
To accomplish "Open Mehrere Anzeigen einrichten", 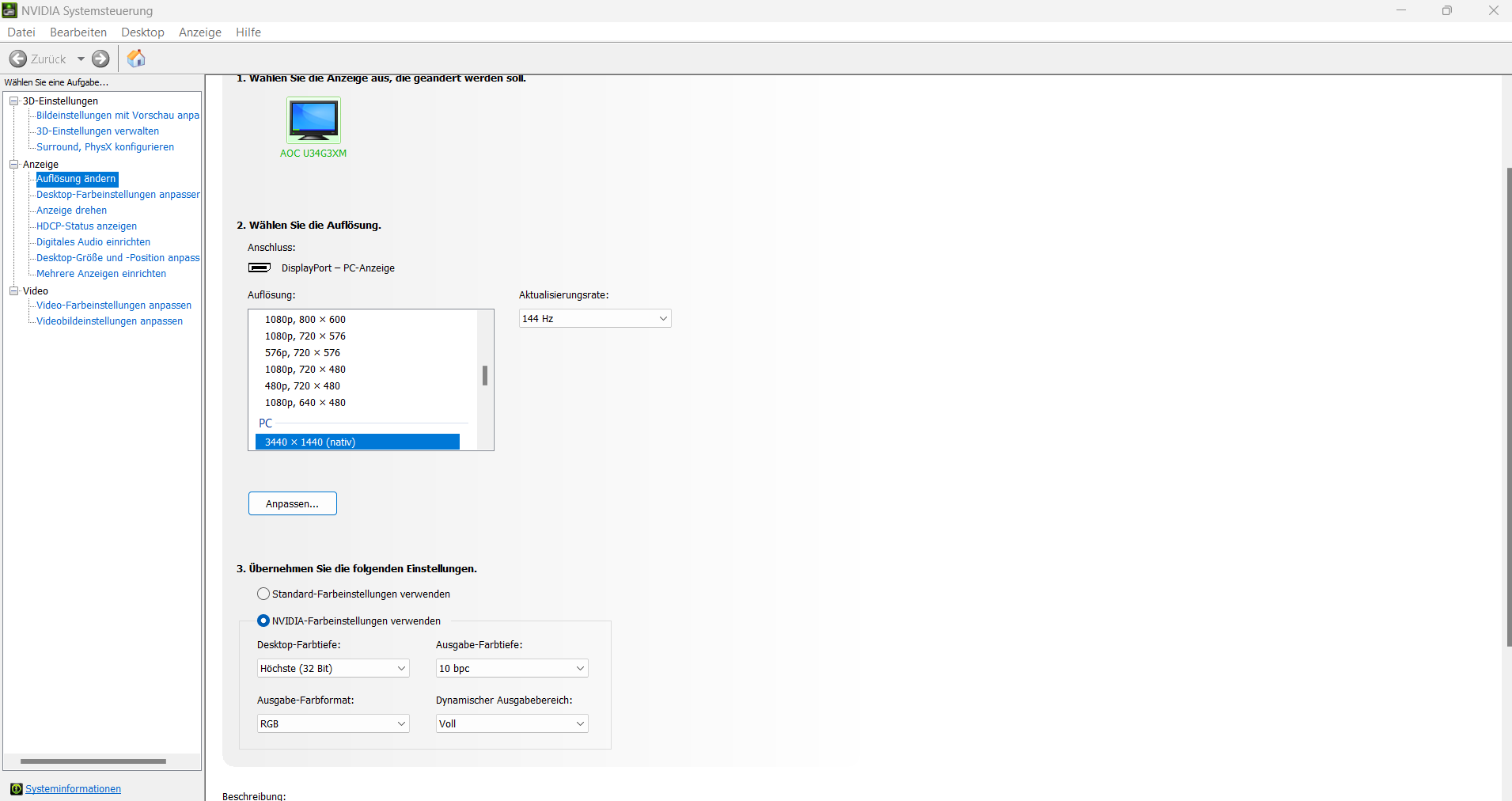I will click(101, 274).
